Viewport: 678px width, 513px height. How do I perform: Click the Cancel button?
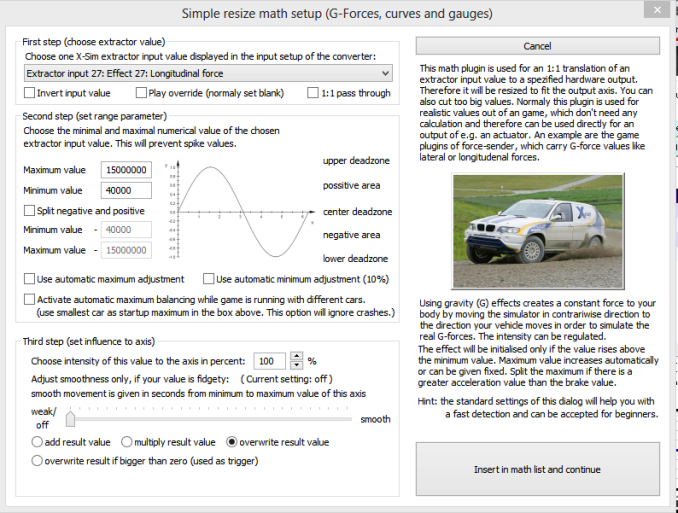click(x=537, y=46)
